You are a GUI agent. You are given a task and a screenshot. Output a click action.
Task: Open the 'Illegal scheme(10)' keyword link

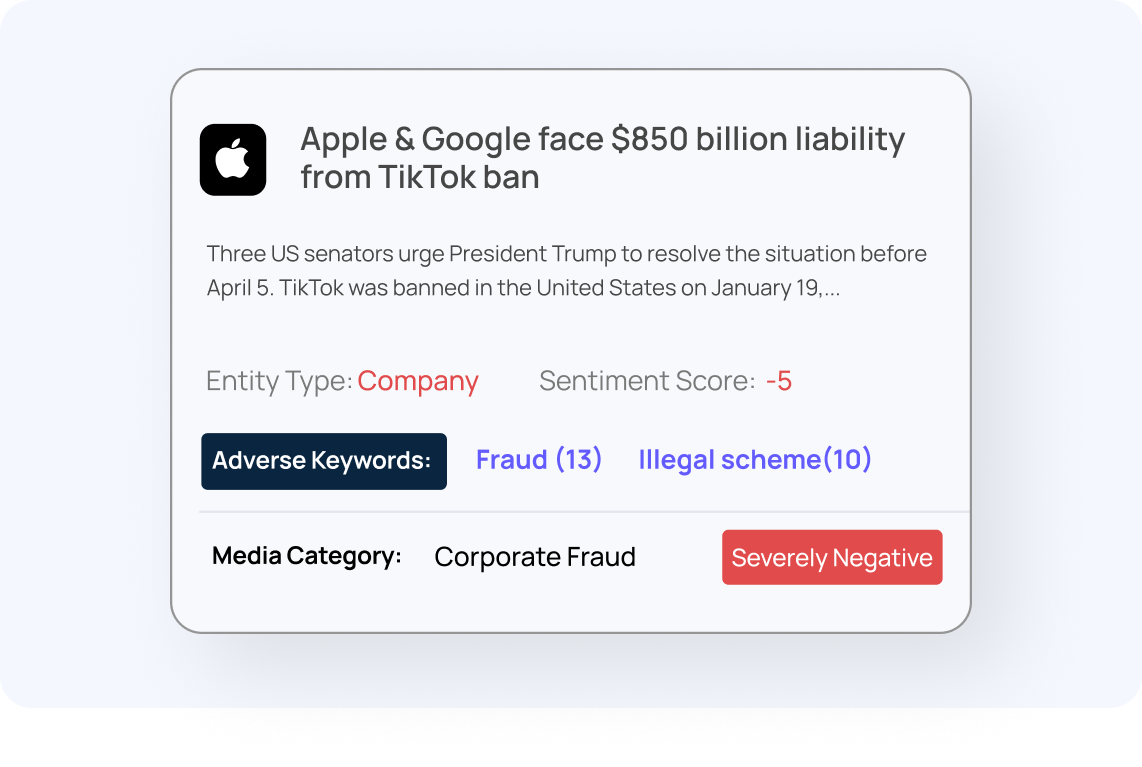point(755,460)
